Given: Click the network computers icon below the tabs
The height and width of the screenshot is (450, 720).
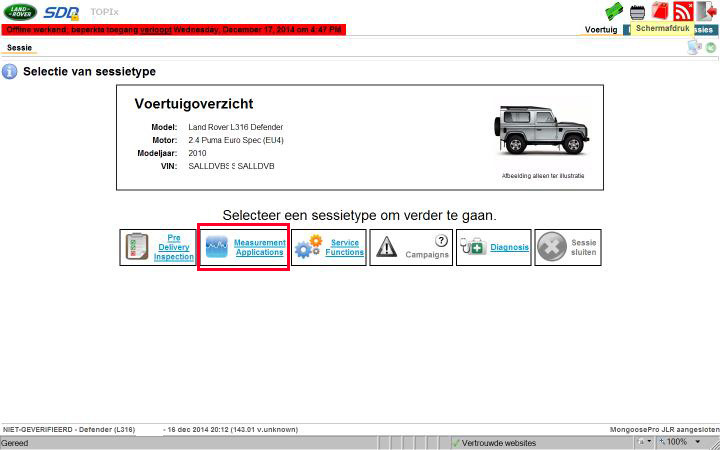Looking at the screenshot, I should 694,47.
